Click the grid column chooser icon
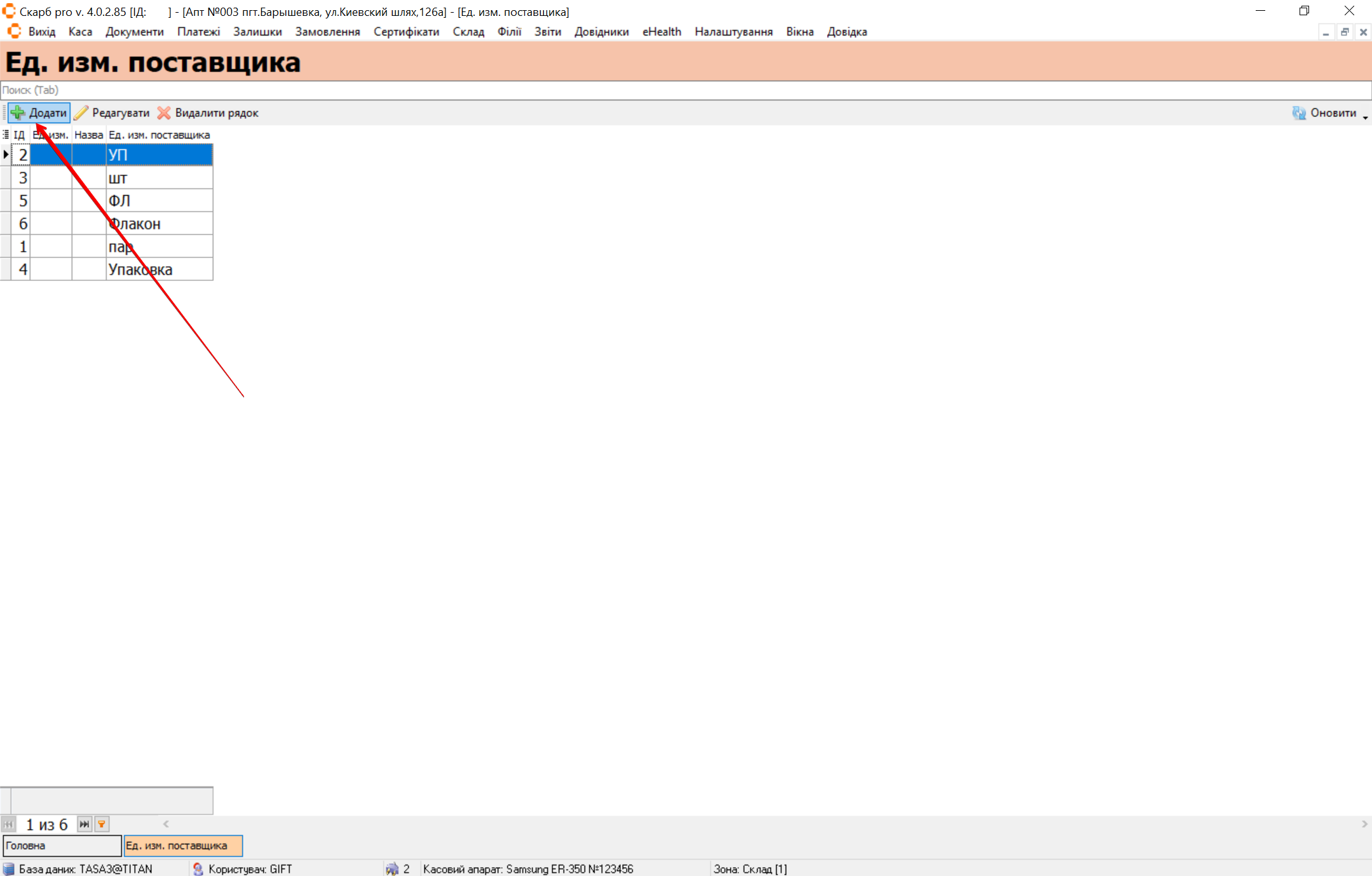This screenshot has height=876, width=1372. (6, 135)
